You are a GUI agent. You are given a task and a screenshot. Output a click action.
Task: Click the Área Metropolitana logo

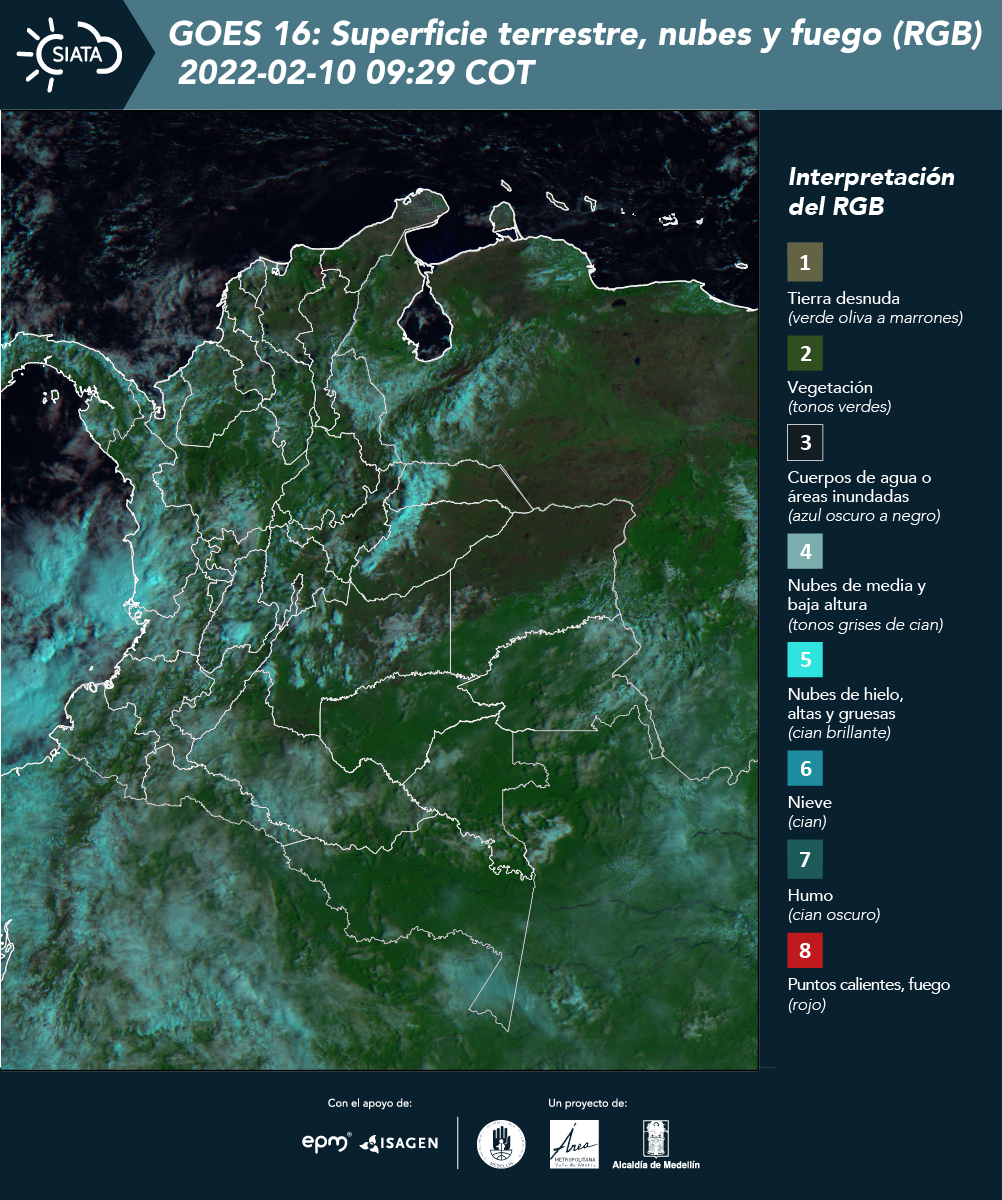pos(574,1144)
